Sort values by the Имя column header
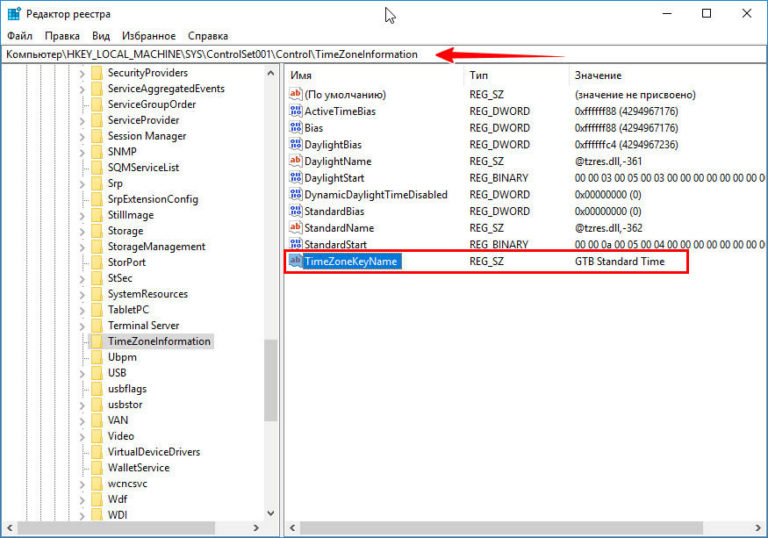This screenshot has height=538, width=768. [301, 76]
